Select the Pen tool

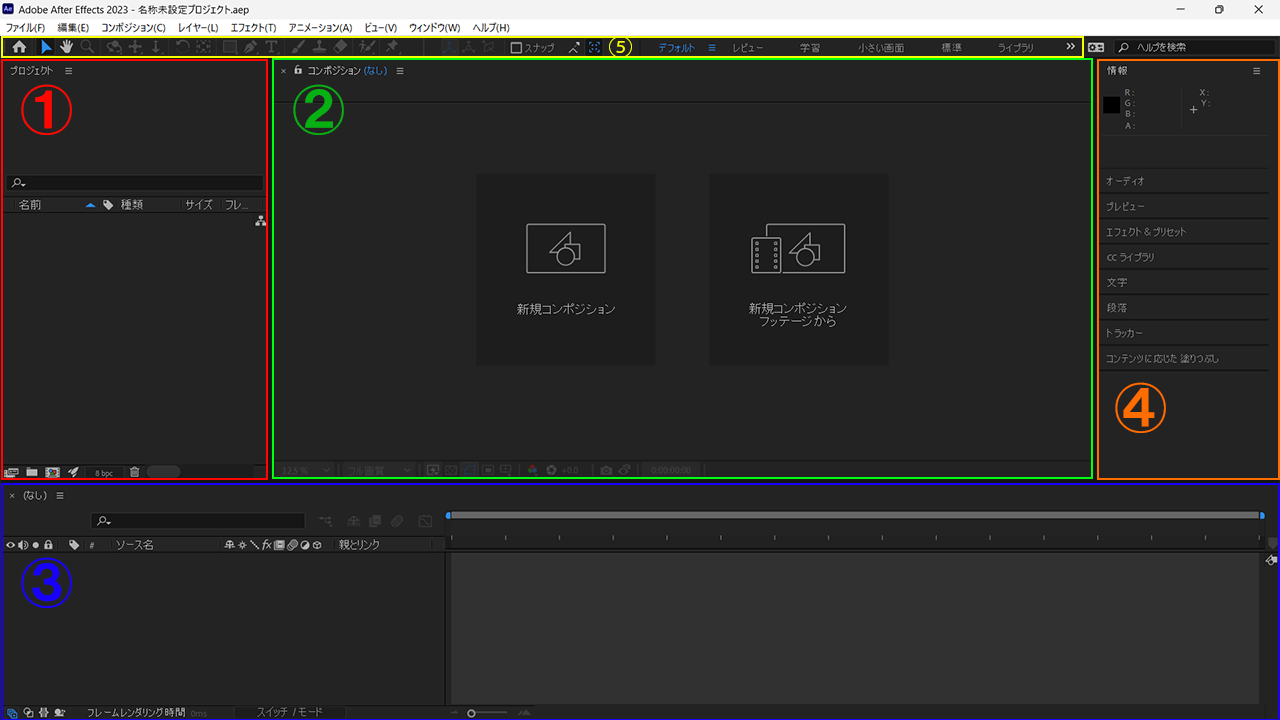pyautogui.click(x=250, y=47)
